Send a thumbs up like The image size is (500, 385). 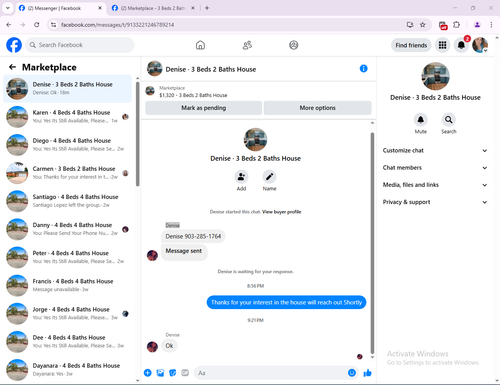[367, 373]
